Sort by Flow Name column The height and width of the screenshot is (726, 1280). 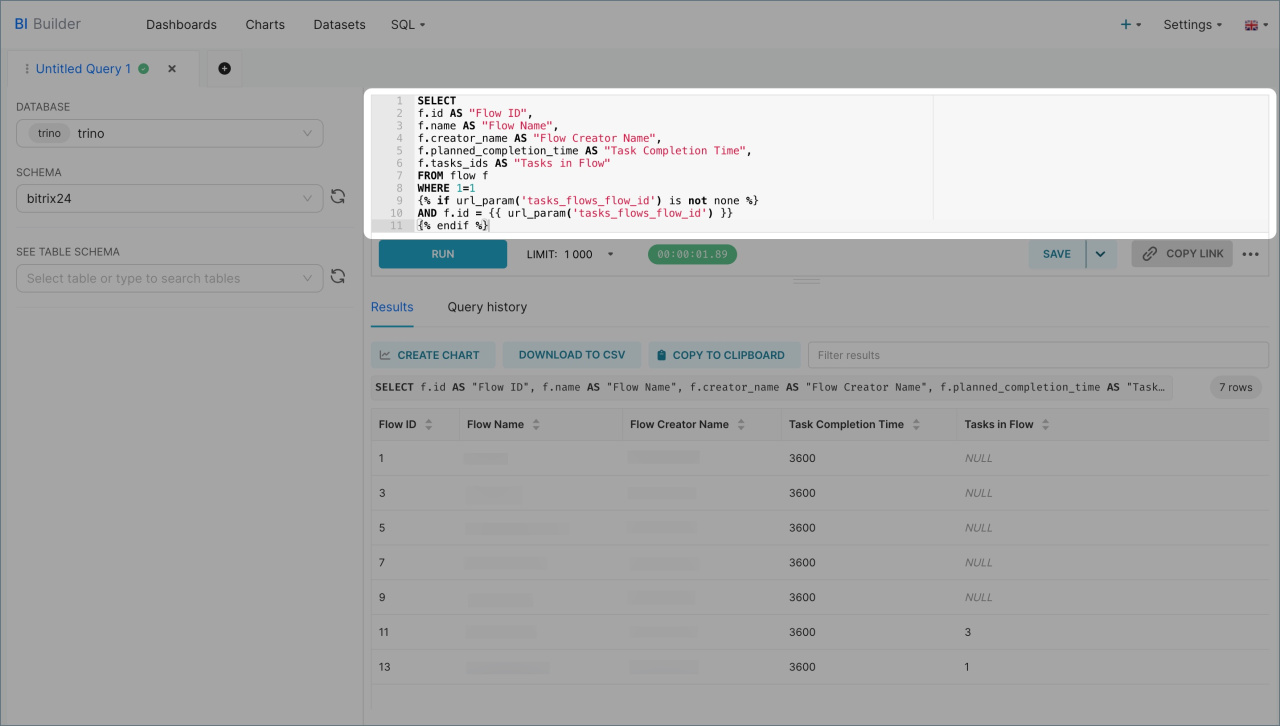coord(536,425)
